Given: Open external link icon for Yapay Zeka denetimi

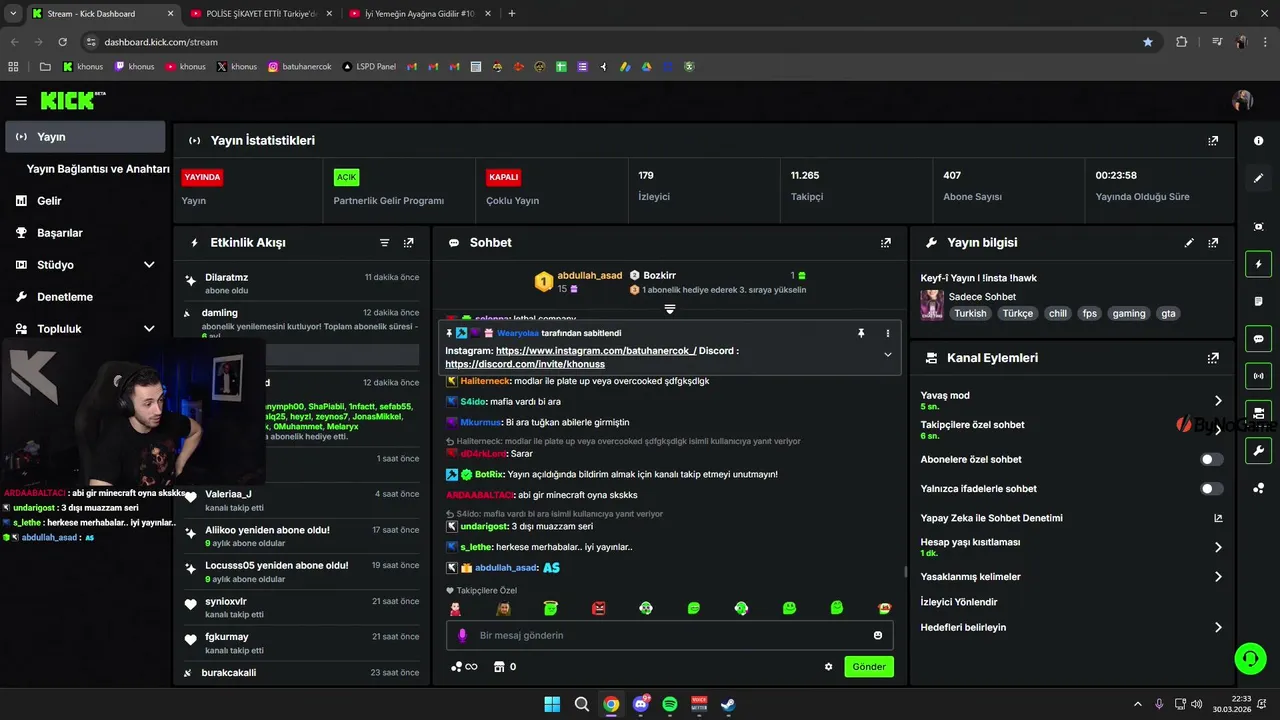Looking at the screenshot, I should 1218,518.
